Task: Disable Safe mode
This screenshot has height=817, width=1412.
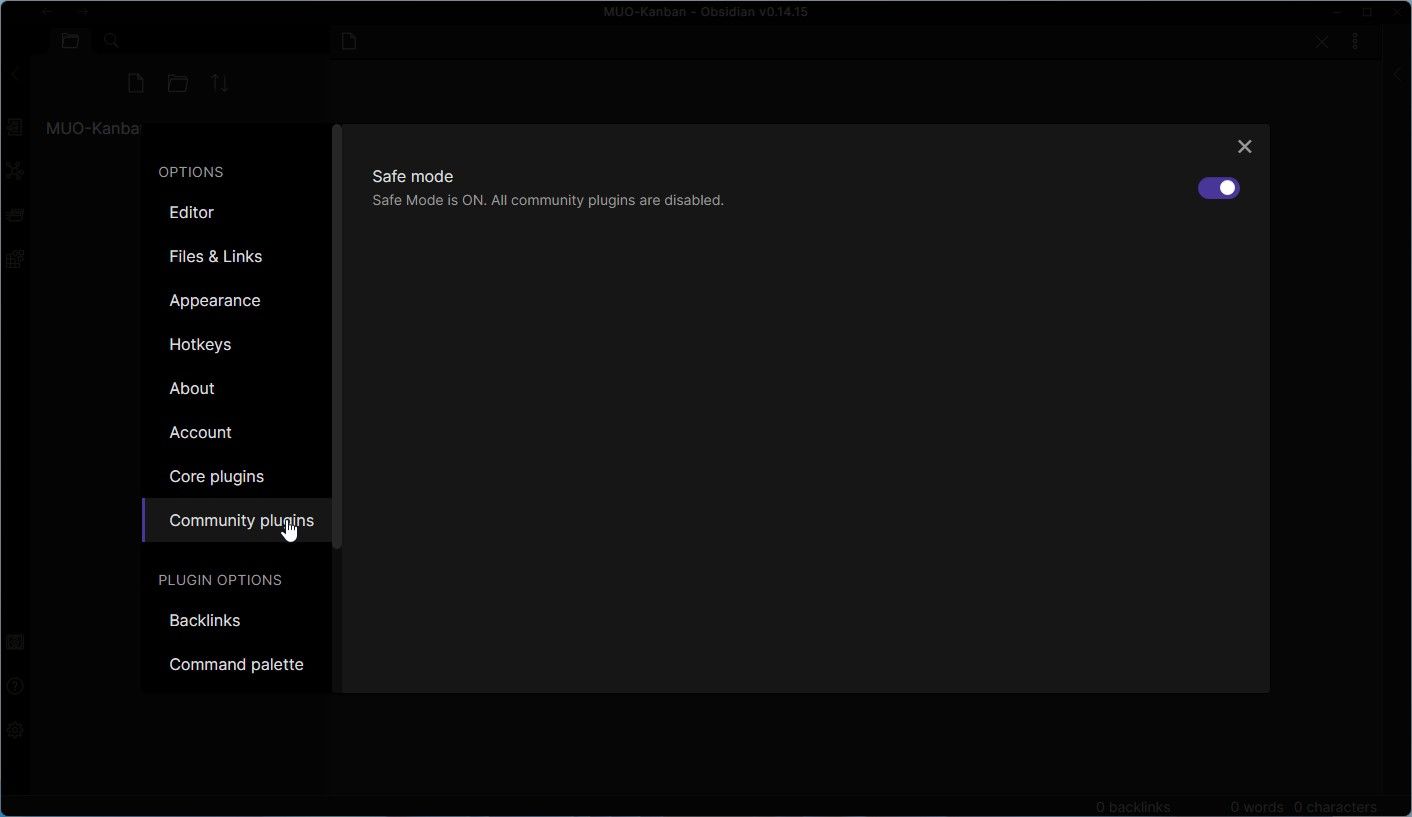Action: click(1218, 187)
